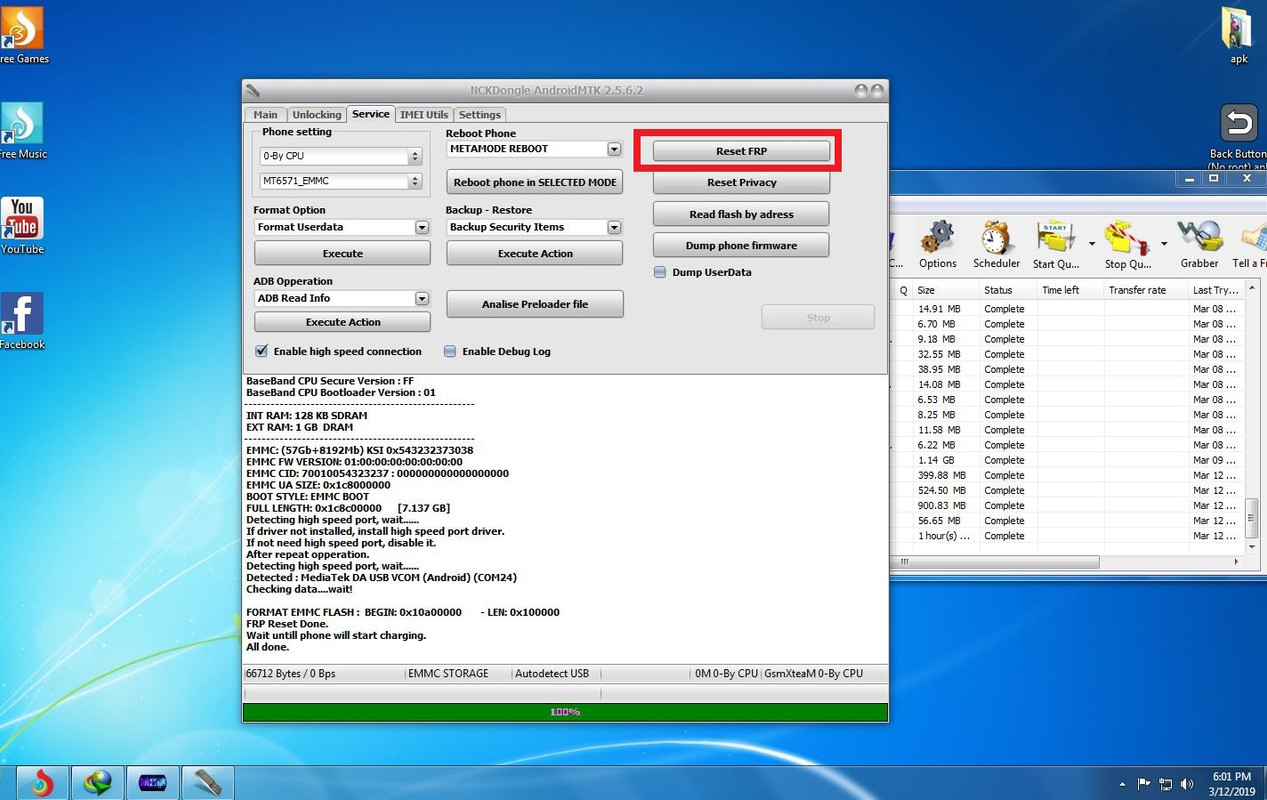Click Analise Preloader file button
The height and width of the screenshot is (800, 1267).
click(535, 304)
